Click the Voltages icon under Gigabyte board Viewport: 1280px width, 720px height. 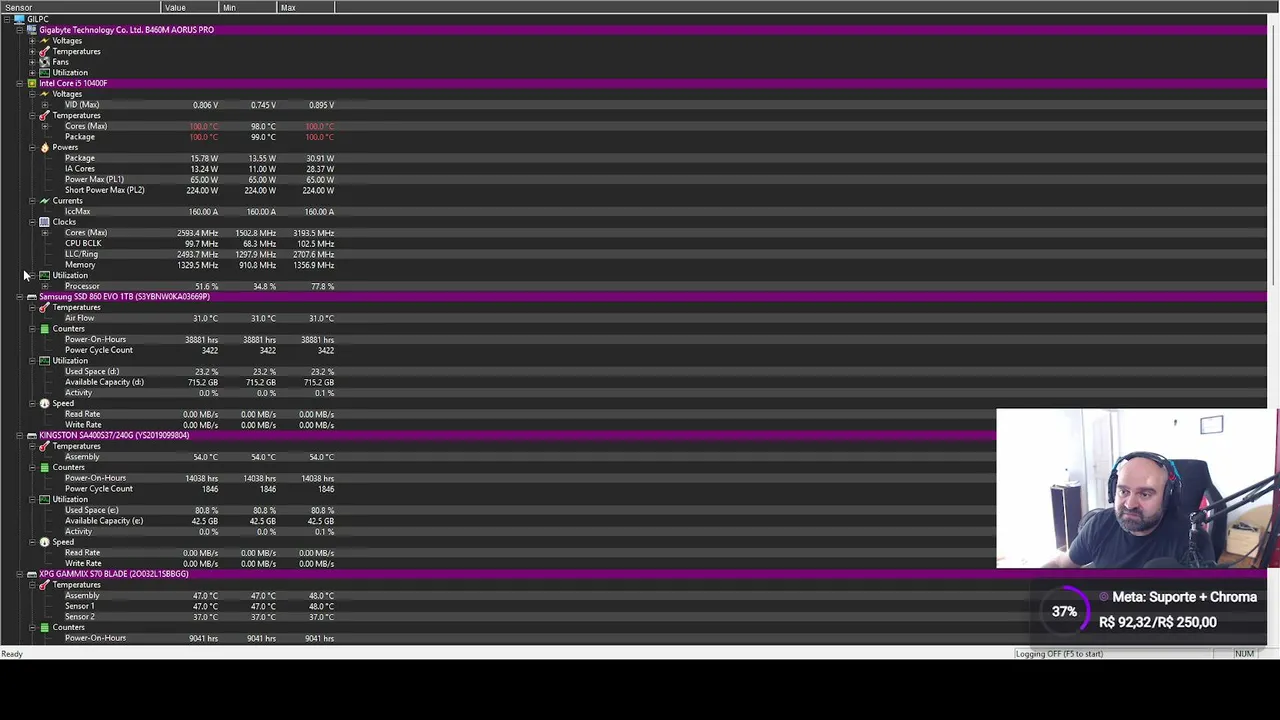point(44,40)
